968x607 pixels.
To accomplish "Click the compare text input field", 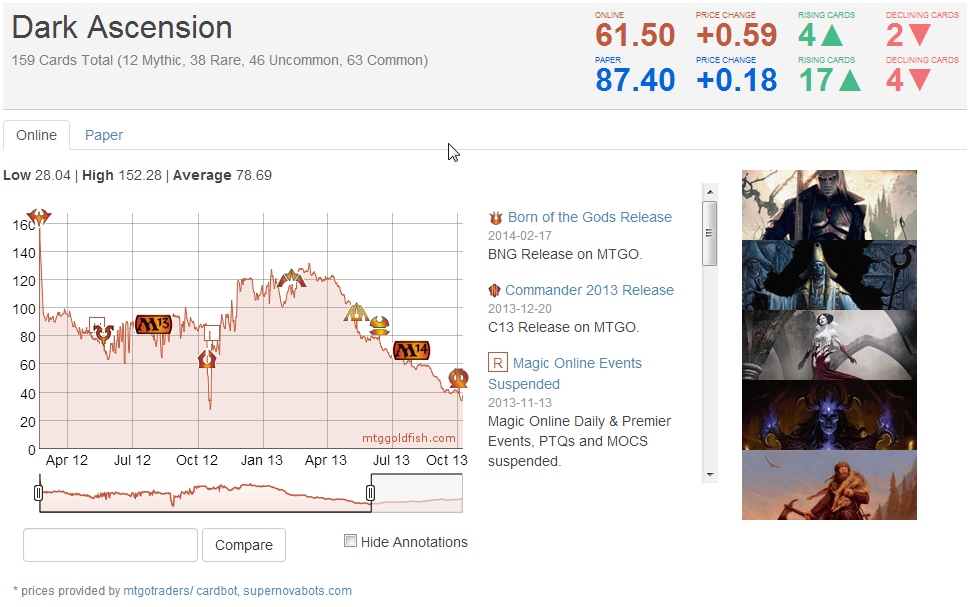I will point(110,545).
